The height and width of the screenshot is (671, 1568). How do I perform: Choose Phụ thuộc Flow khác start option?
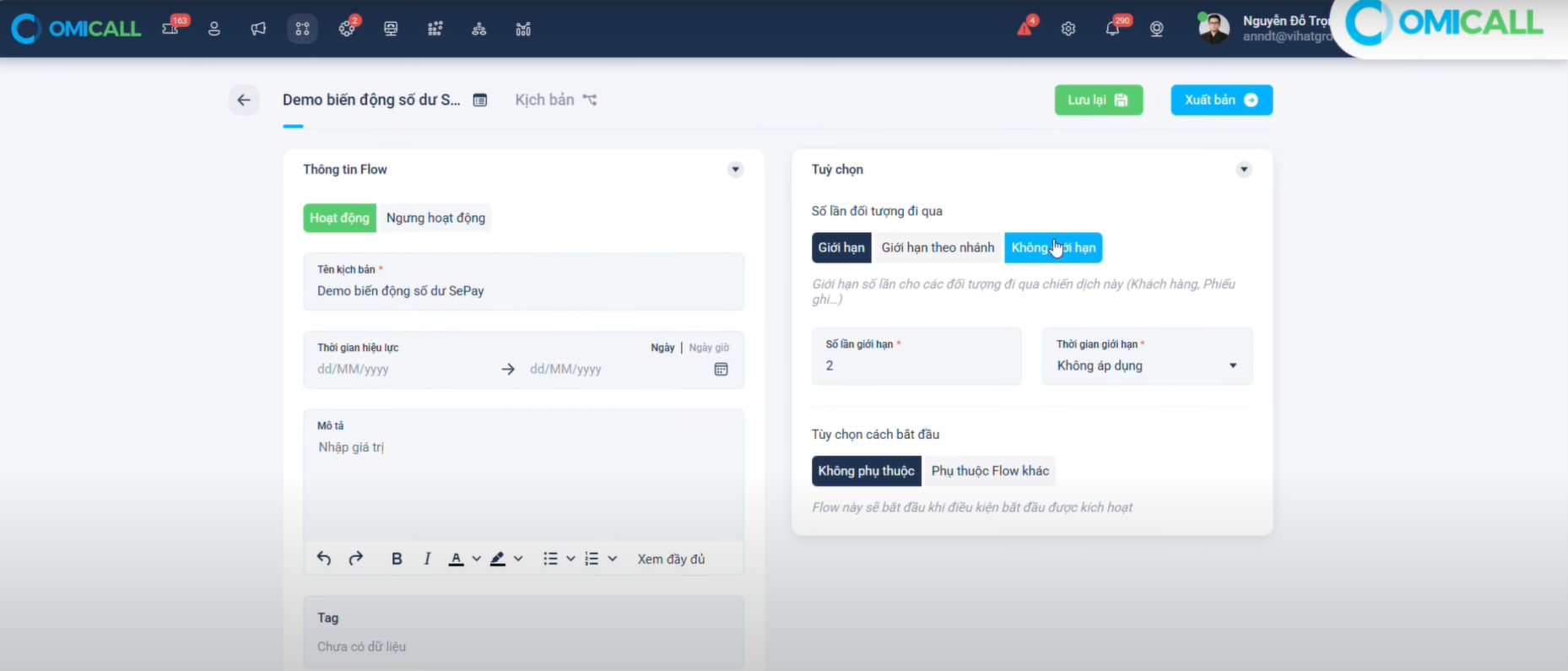point(990,471)
